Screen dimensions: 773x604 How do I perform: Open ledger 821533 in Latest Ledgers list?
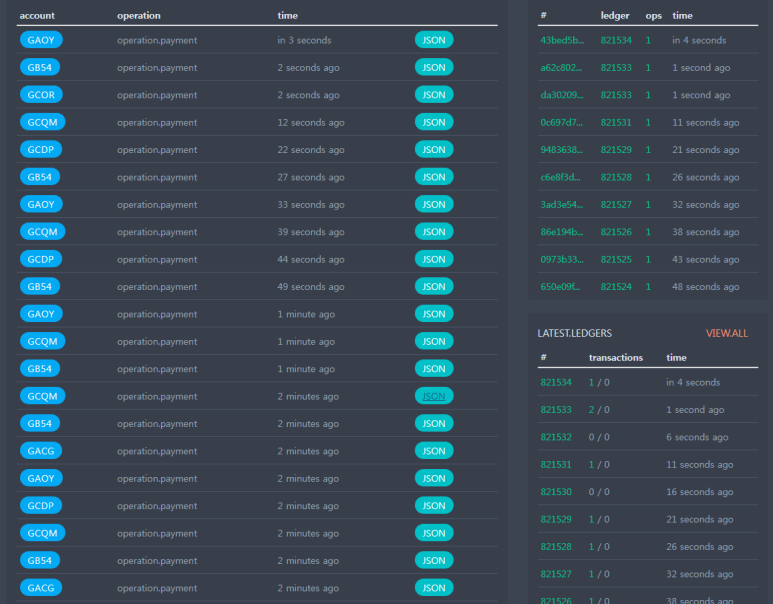(556, 410)
